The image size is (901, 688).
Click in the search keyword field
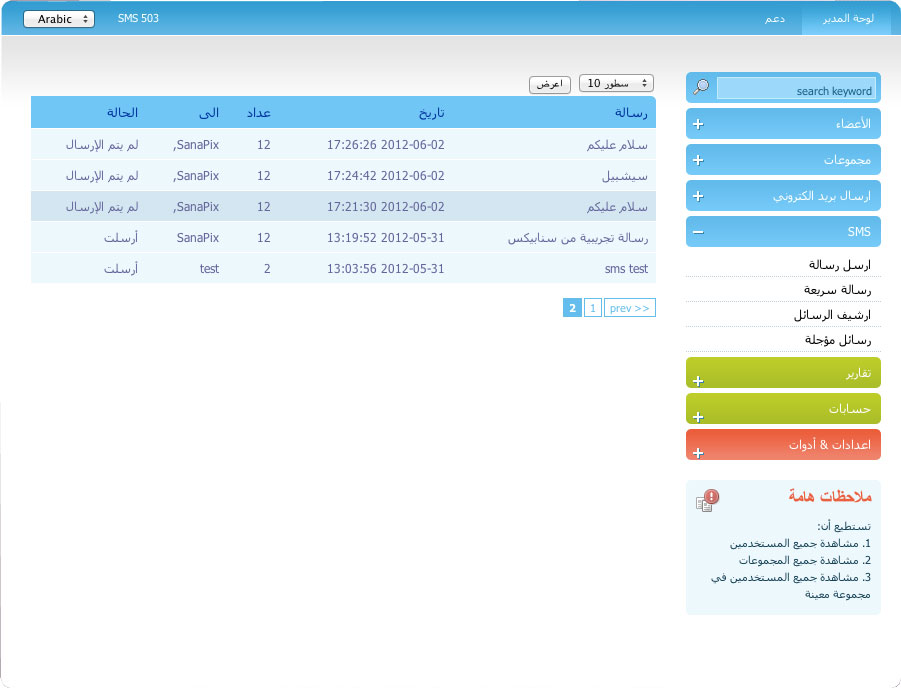point(796,90)
